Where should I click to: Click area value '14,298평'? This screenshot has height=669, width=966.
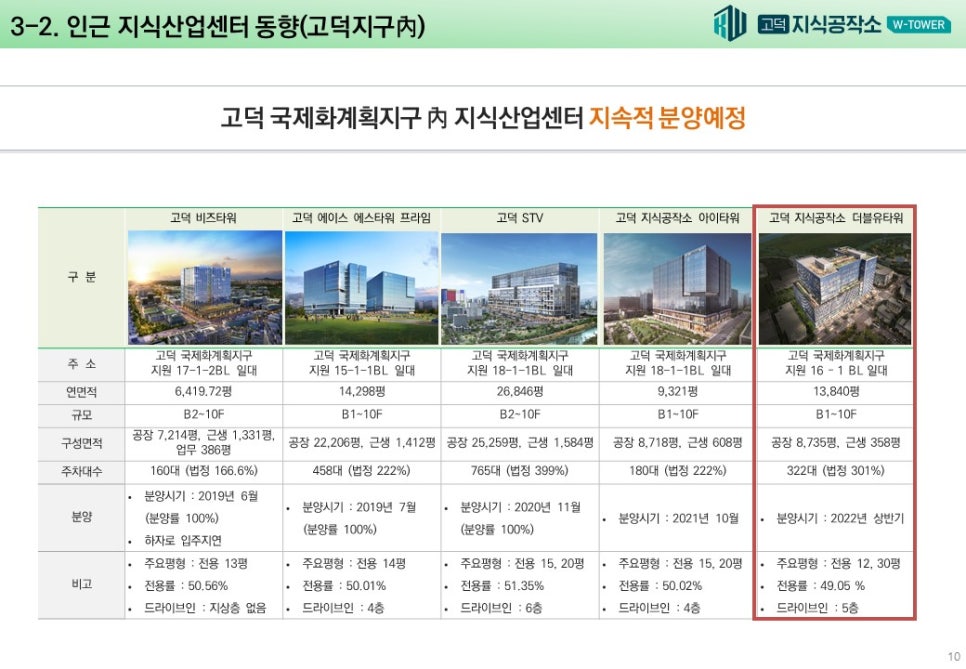point(362,392)
